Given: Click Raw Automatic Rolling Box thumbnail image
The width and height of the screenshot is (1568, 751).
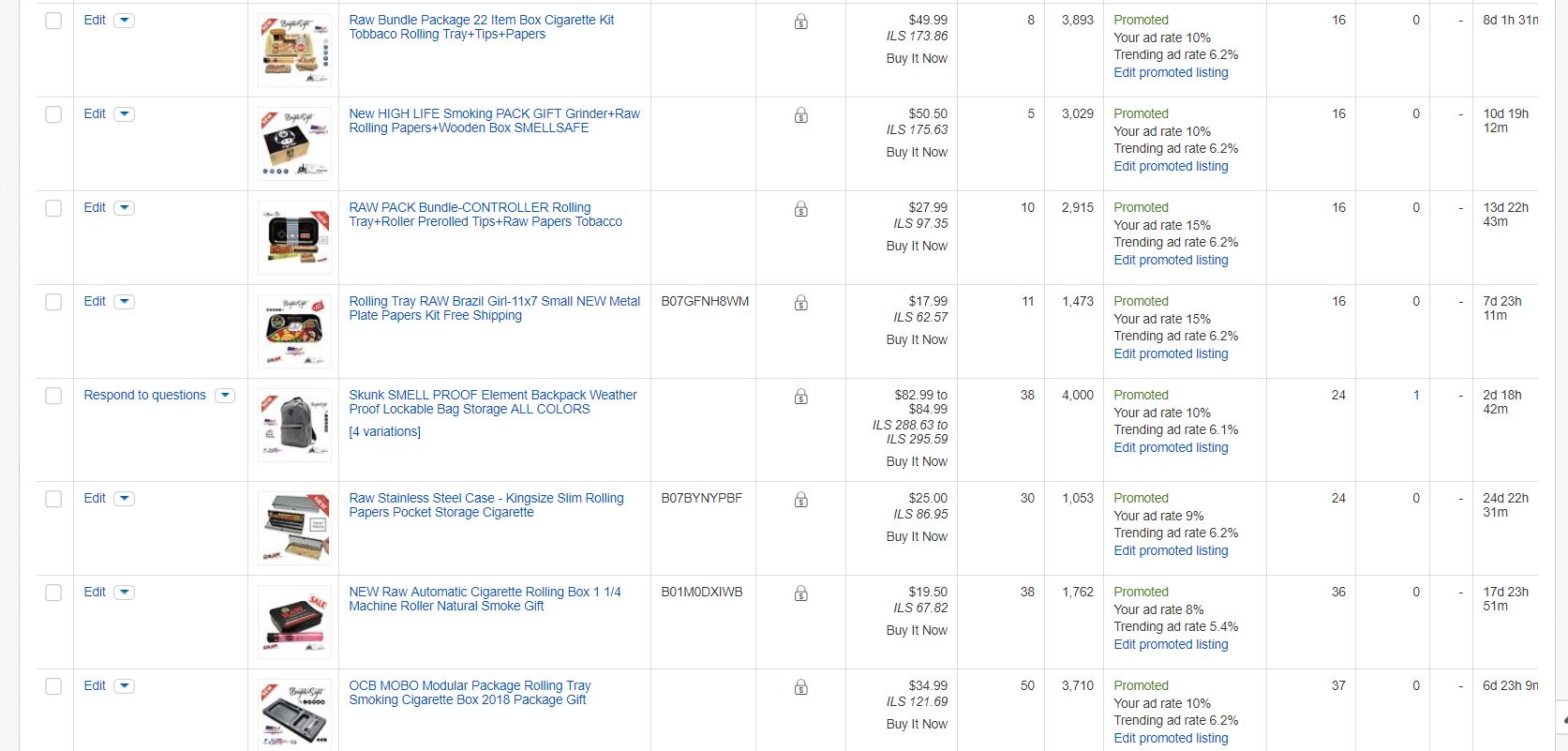Looking at the screenshot, I should (x=294, y=622).
